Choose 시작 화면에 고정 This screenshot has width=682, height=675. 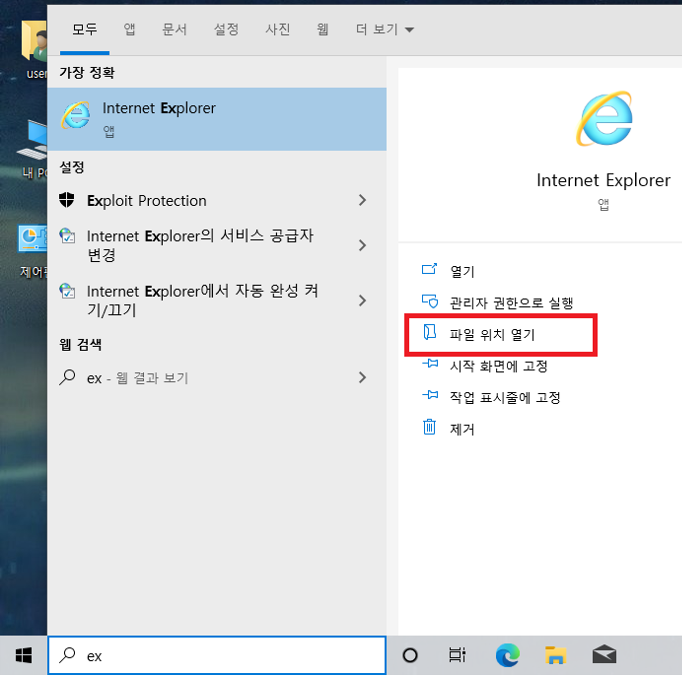pyautogui.click(x=498, y=366)
